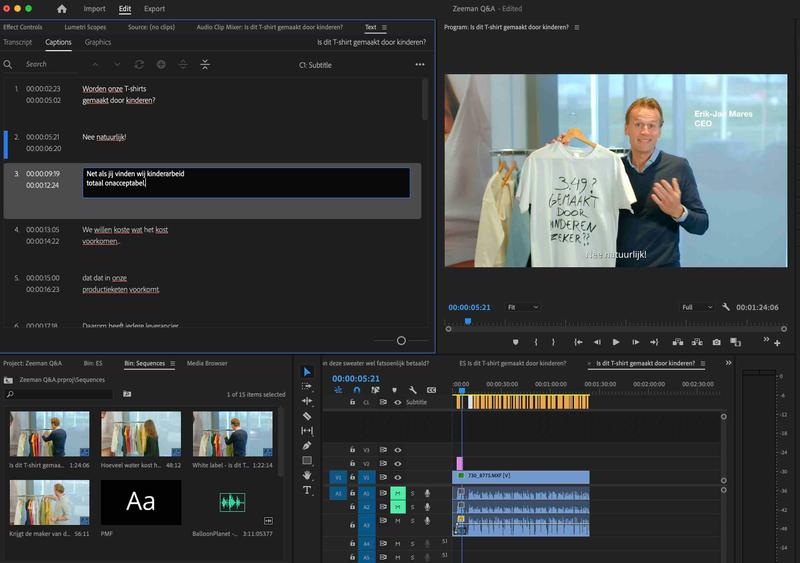Open Program monitor settings wrench
The width and height of the screenshot is (800, 563).
[726, 307]
